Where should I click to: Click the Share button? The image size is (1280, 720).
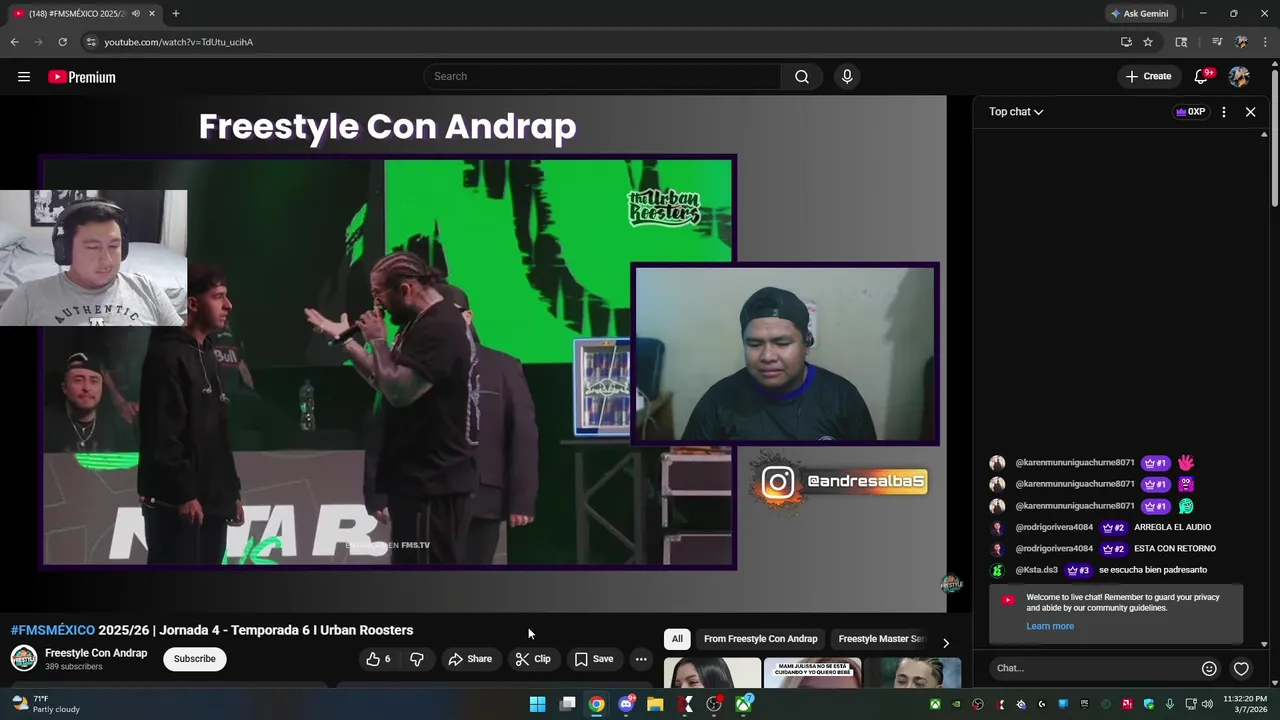470,659
